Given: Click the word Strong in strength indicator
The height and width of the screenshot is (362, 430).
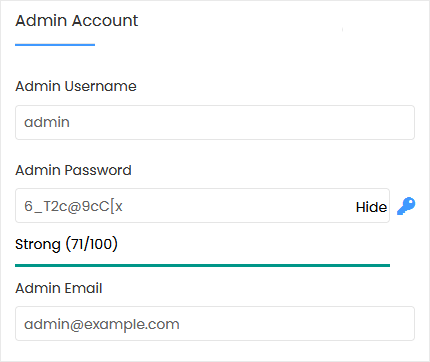Looking at the screenshot, I should pos(38,244).
